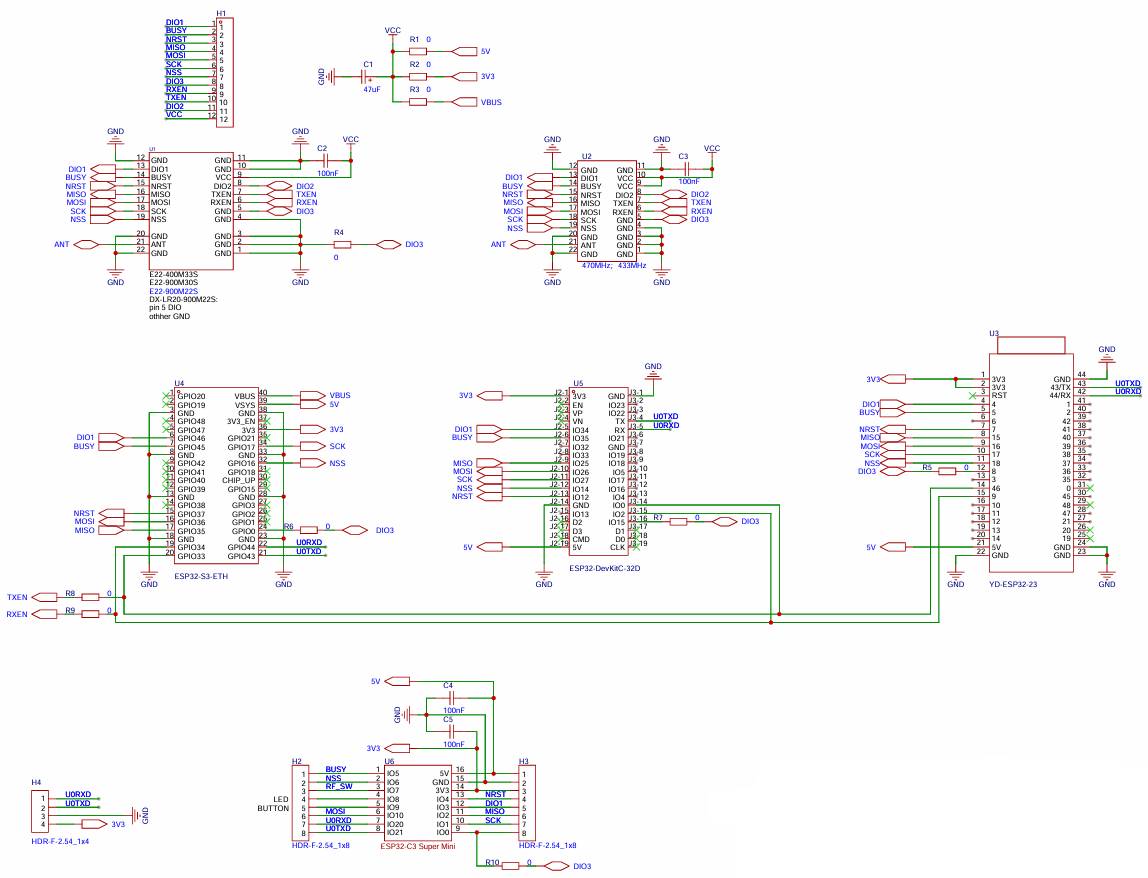Image resolution: width=1148 pixels, height=878 pixels.
Task: Select resistor R10 below ESP32-C3
Action: [510, 866]
